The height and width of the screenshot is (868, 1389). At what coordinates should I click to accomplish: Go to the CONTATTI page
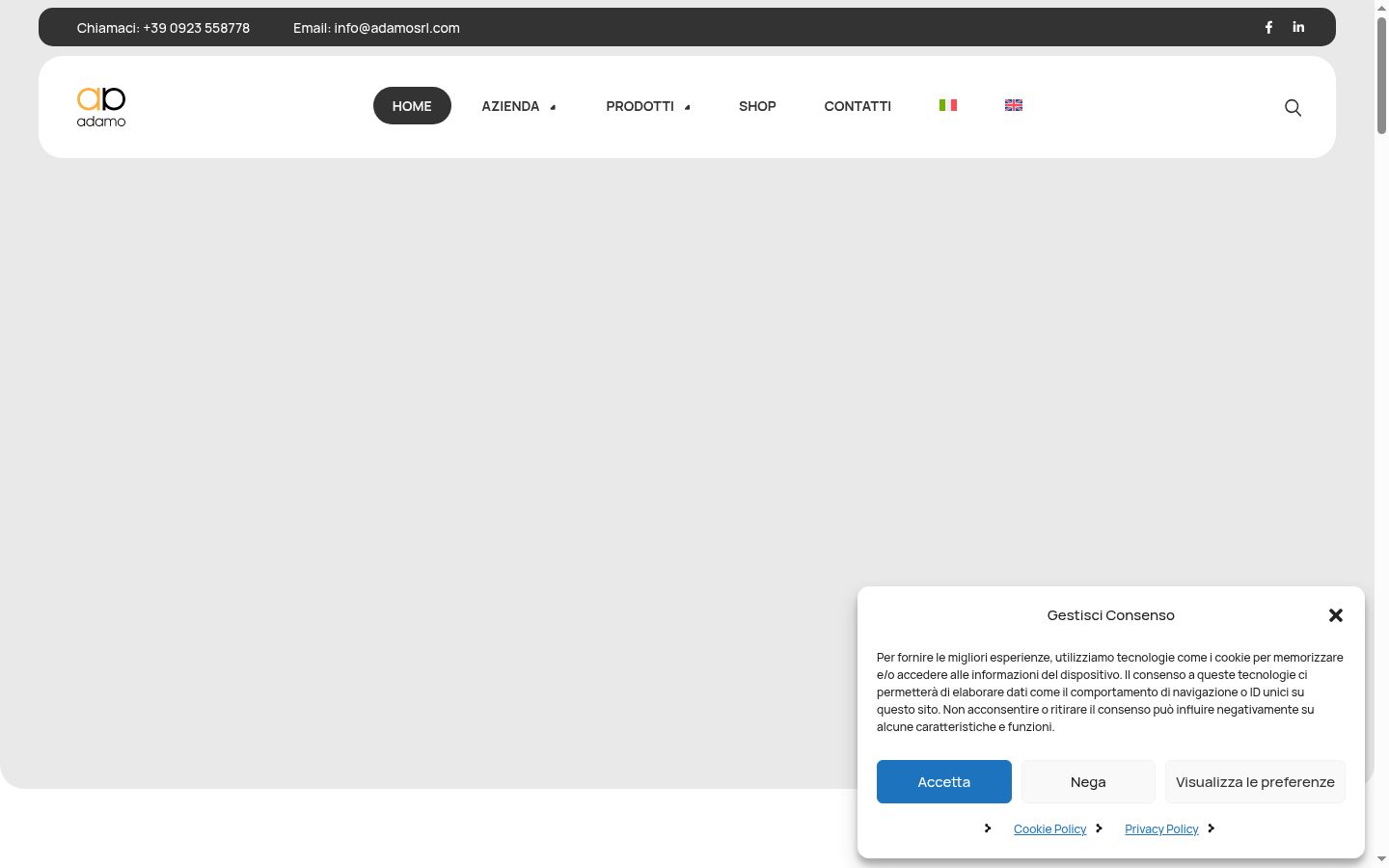coord(858,106)
